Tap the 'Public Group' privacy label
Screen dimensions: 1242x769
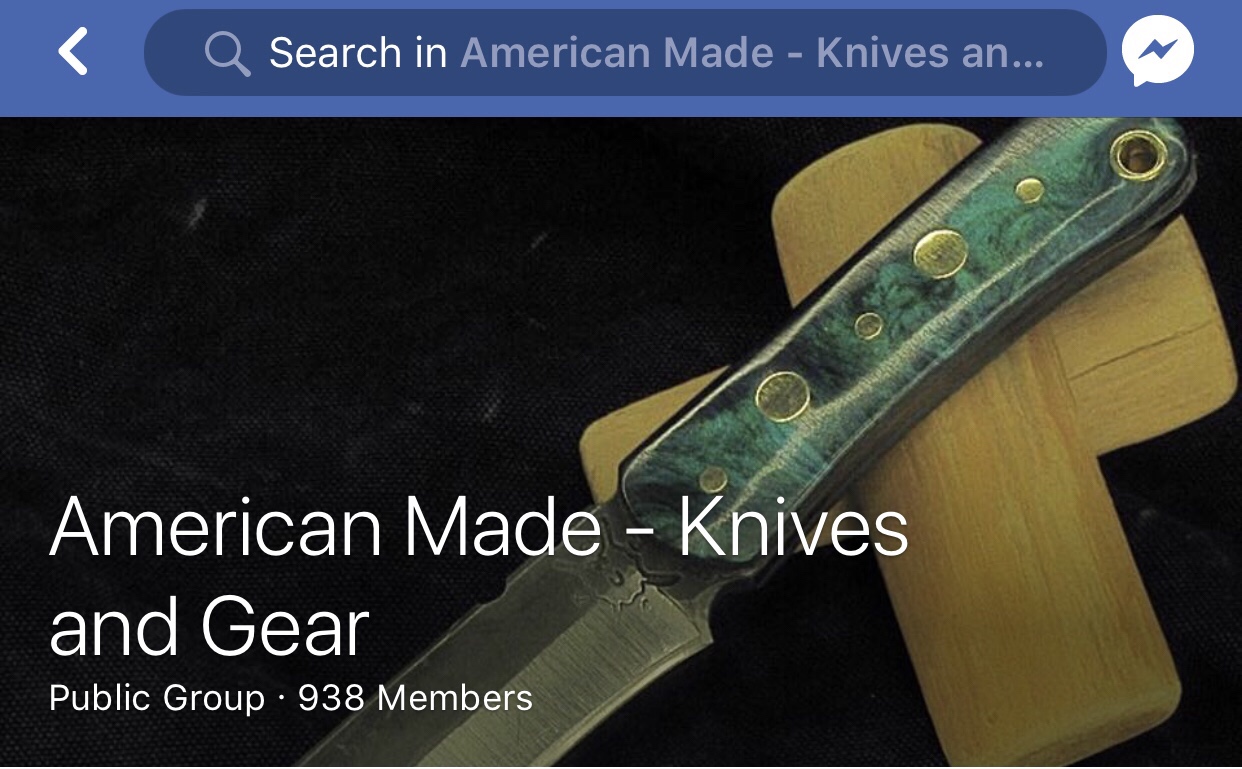(x=157, y=697)
